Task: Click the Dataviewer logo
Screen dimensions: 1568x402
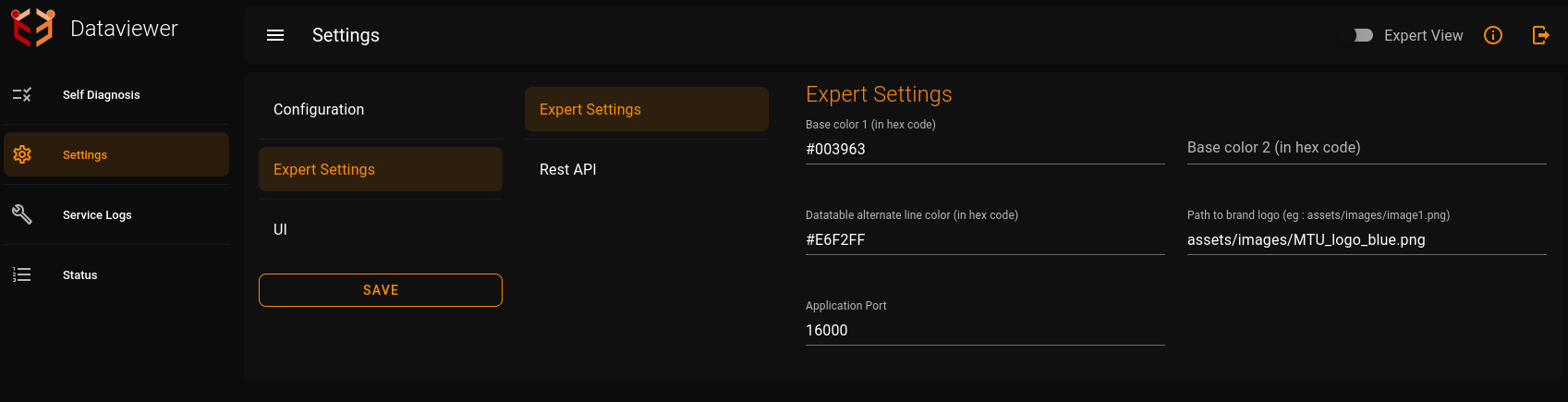Action: [x=33, y=29]
